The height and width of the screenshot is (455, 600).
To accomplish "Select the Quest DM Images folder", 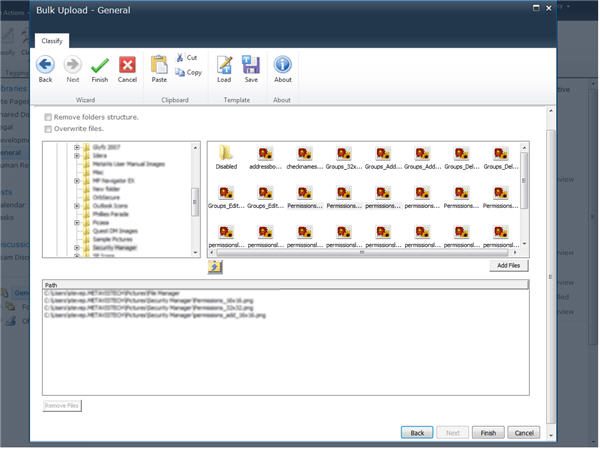I will 115,231.
